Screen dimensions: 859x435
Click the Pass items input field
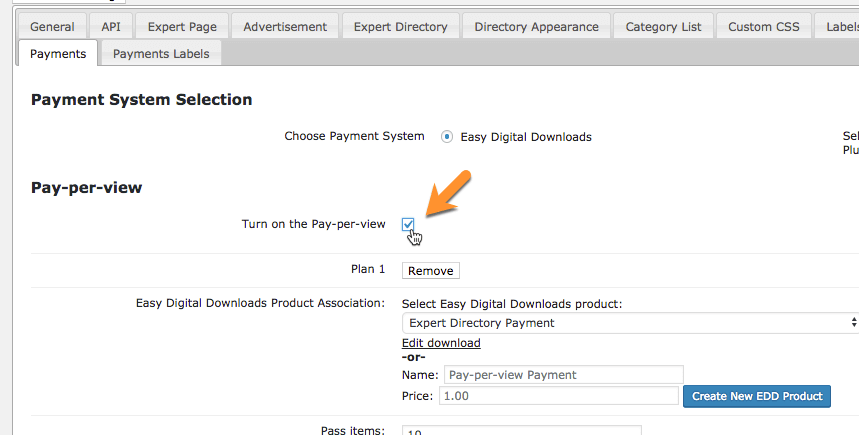tap(521, 430)
